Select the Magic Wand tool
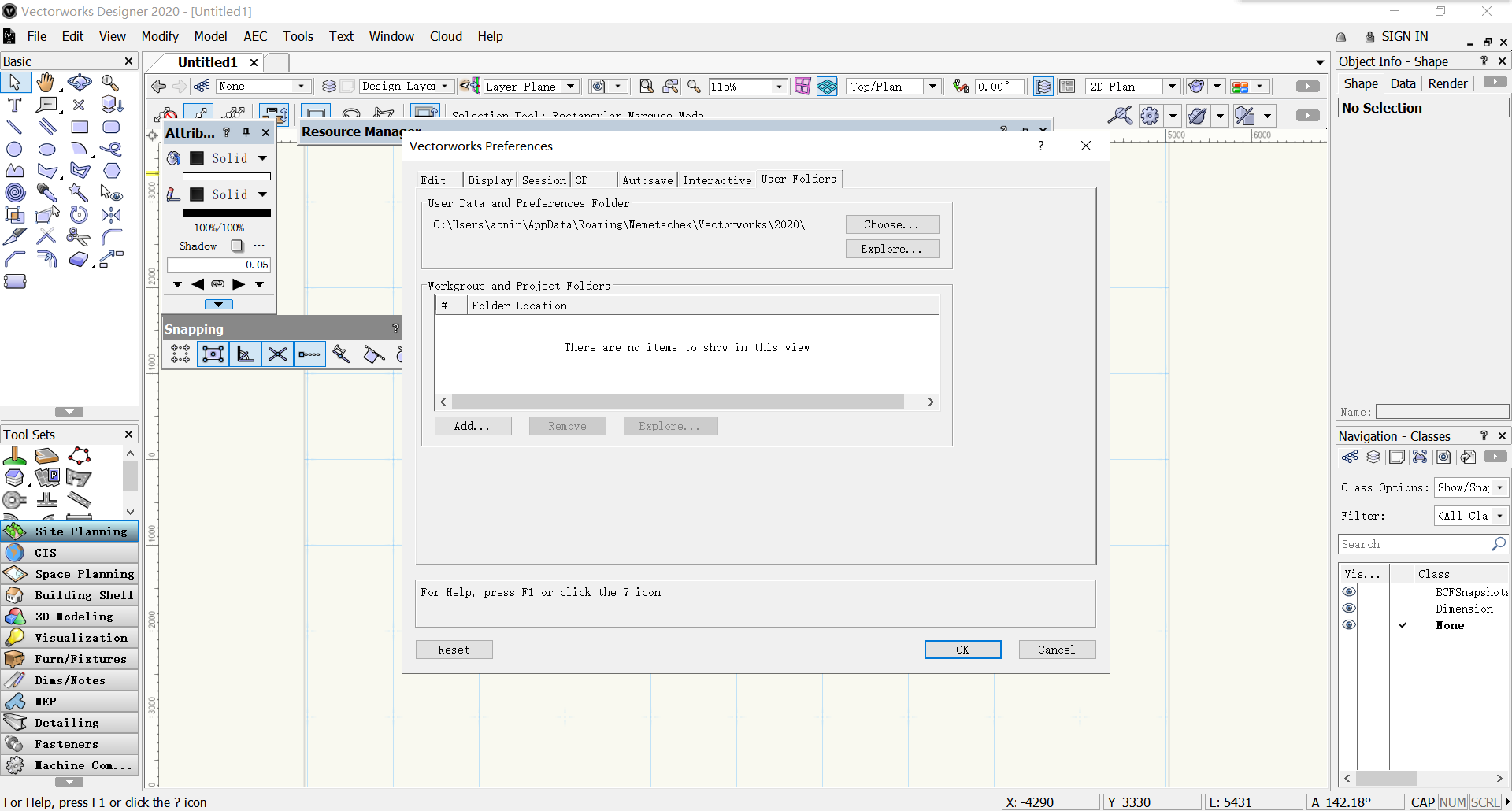Screen dimensions: 1512x811 [79, 192]
